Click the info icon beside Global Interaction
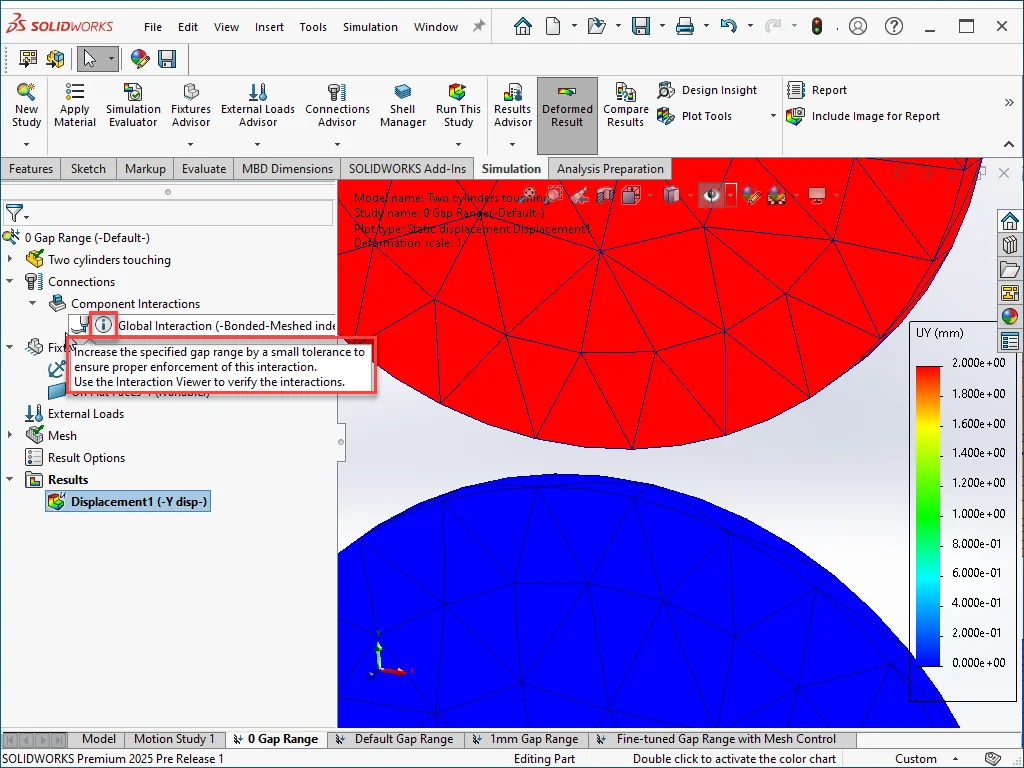The image size is (1024, 768). (x=103, y=325)
